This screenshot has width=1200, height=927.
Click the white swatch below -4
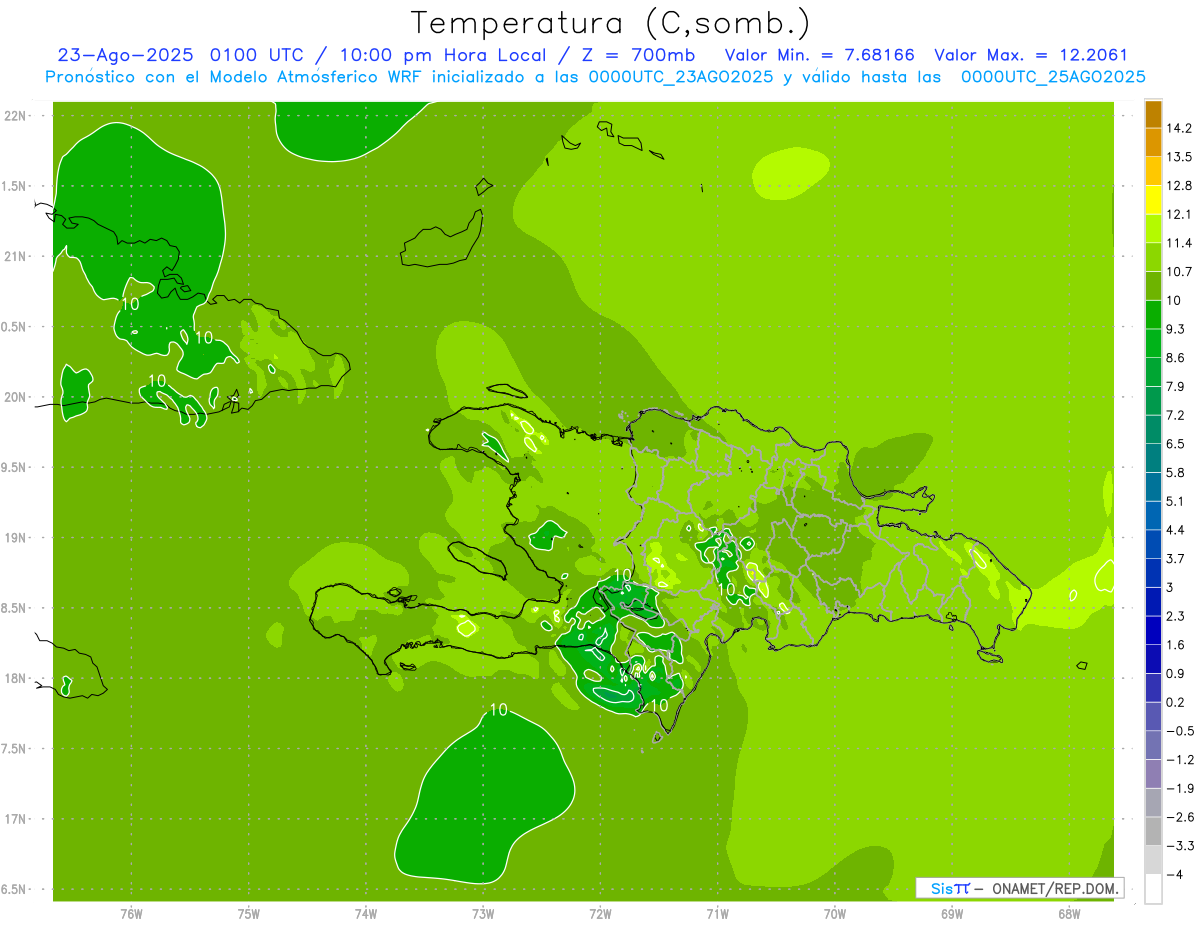1153,889
